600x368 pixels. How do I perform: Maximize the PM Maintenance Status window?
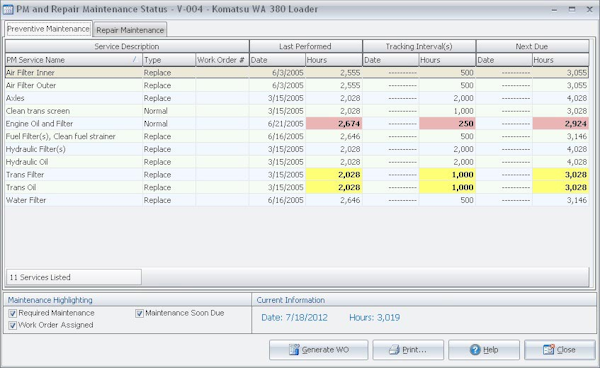572,10
